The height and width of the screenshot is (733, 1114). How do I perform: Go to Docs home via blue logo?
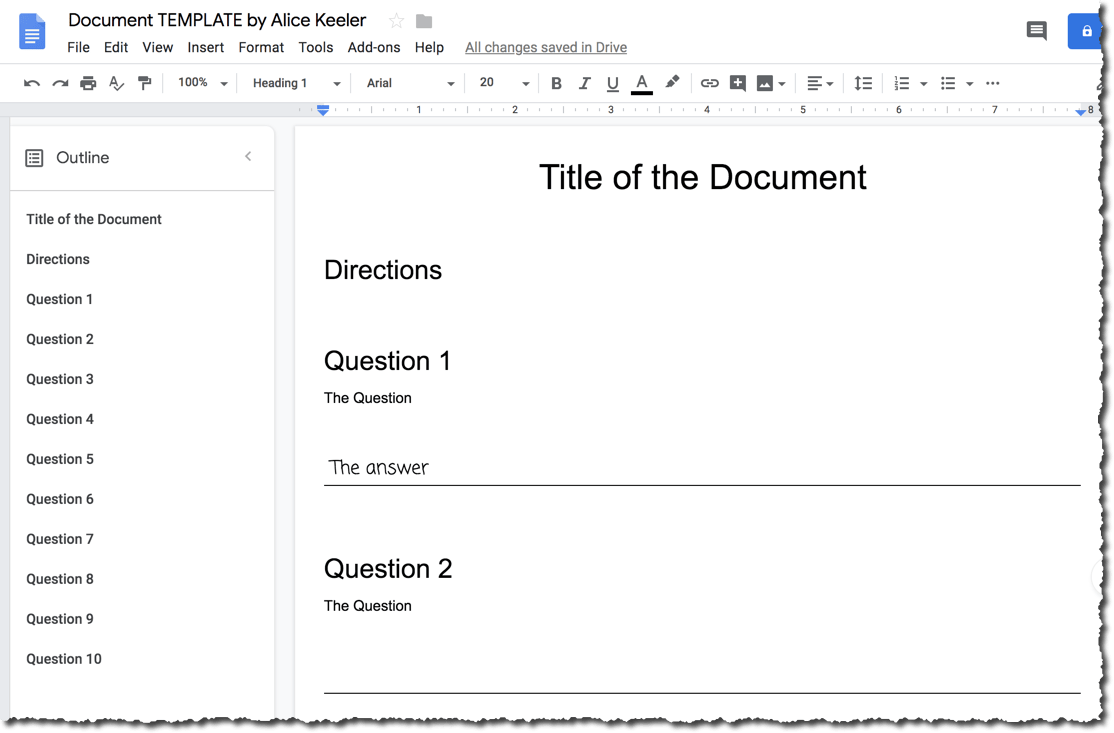pyautogui.click(x=32, y=32)
